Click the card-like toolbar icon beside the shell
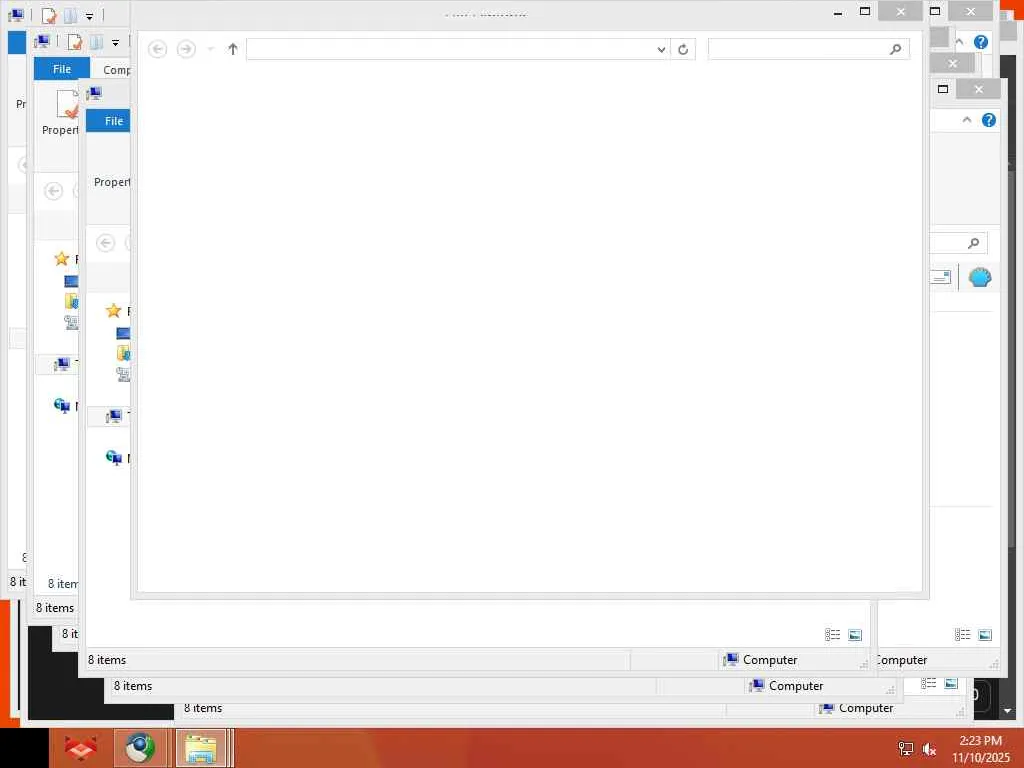 tap(940, 278)
